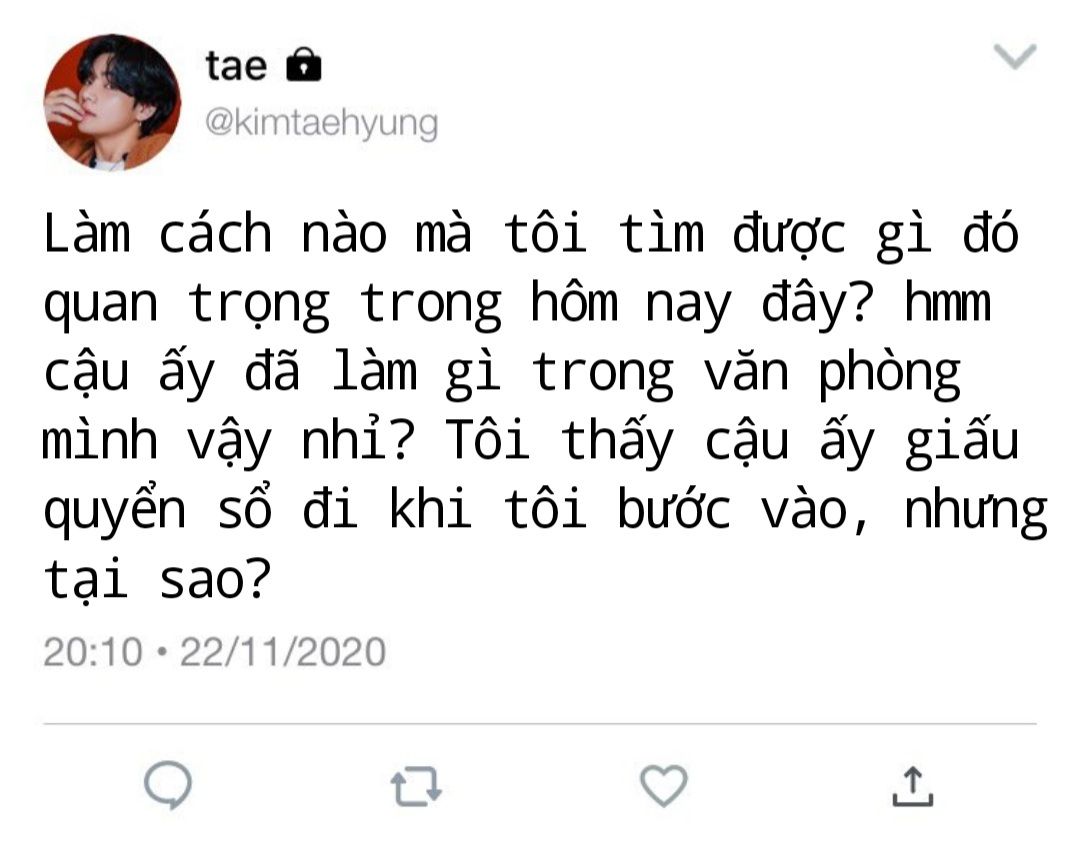Screen dimensions: 1080x841
Task: Reply to the tweet via speech bubble icon
Action: [168, 786]
